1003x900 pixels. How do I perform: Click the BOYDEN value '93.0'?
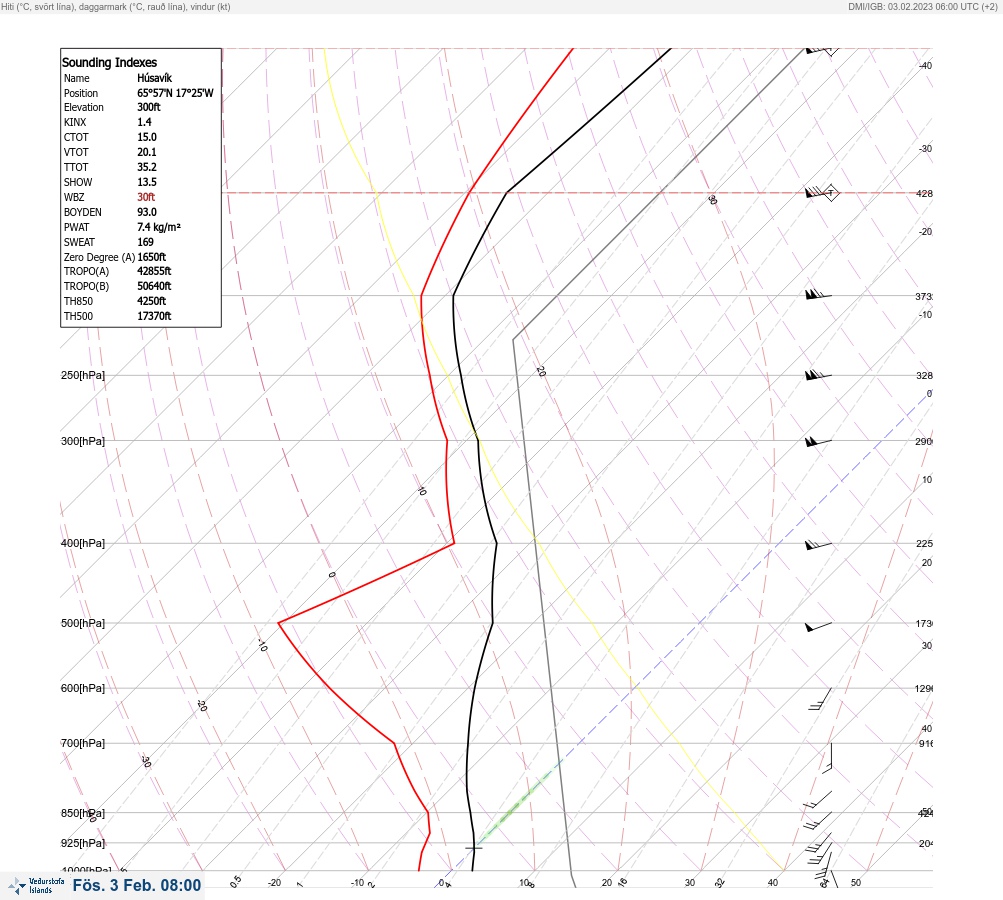pos(146,212)
